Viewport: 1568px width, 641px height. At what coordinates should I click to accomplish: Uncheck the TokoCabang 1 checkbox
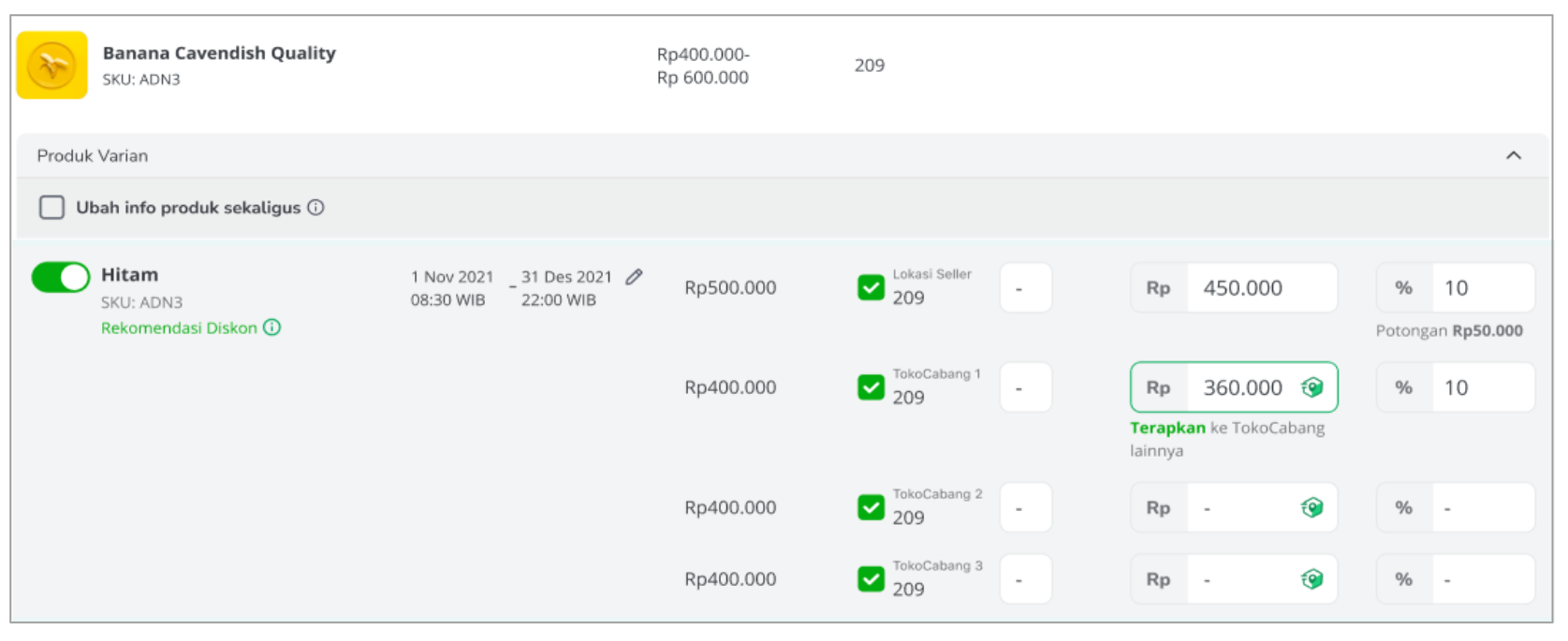click(x=871, y=386)
